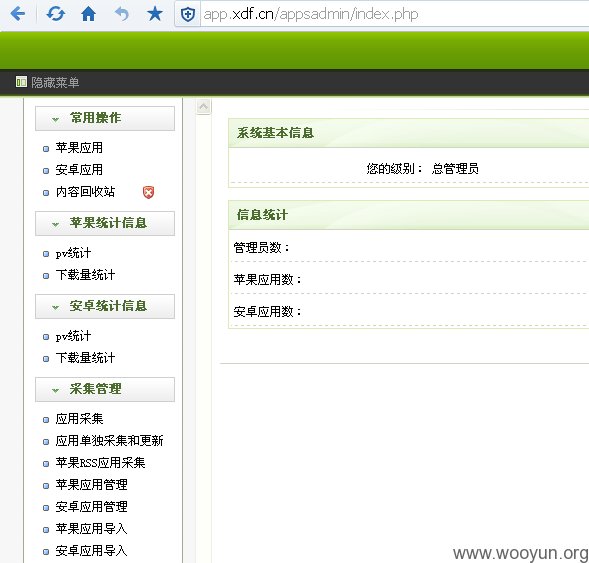
Task: Open 苹果应用 under 常用操作
Action: click(x=79, y=148)
